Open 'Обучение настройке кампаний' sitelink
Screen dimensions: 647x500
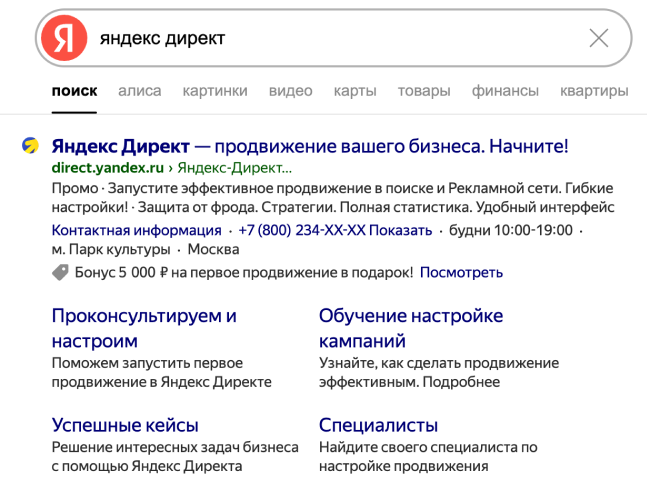coord(411,328)
